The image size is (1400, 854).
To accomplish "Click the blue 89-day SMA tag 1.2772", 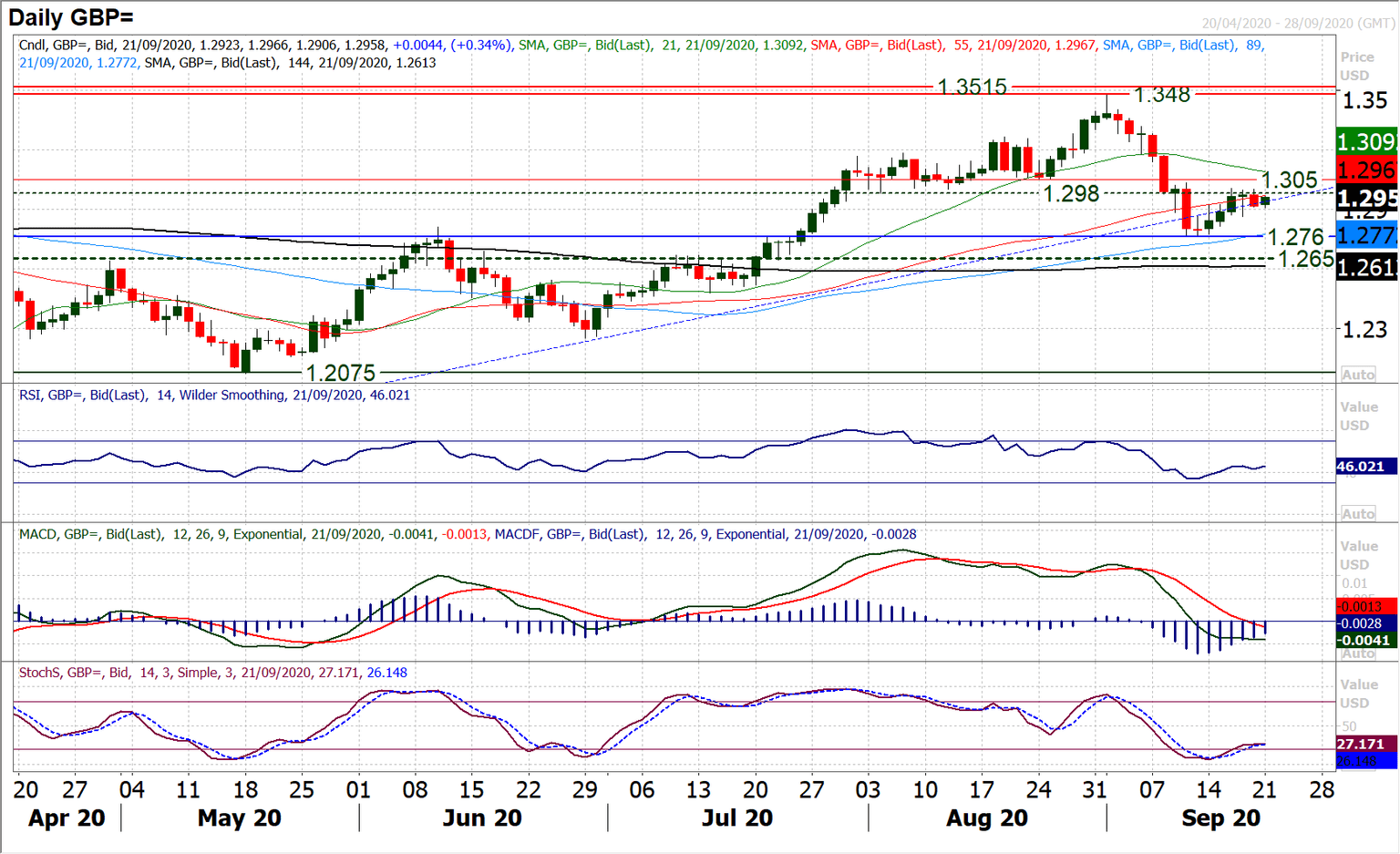I will click(1362, 235).
